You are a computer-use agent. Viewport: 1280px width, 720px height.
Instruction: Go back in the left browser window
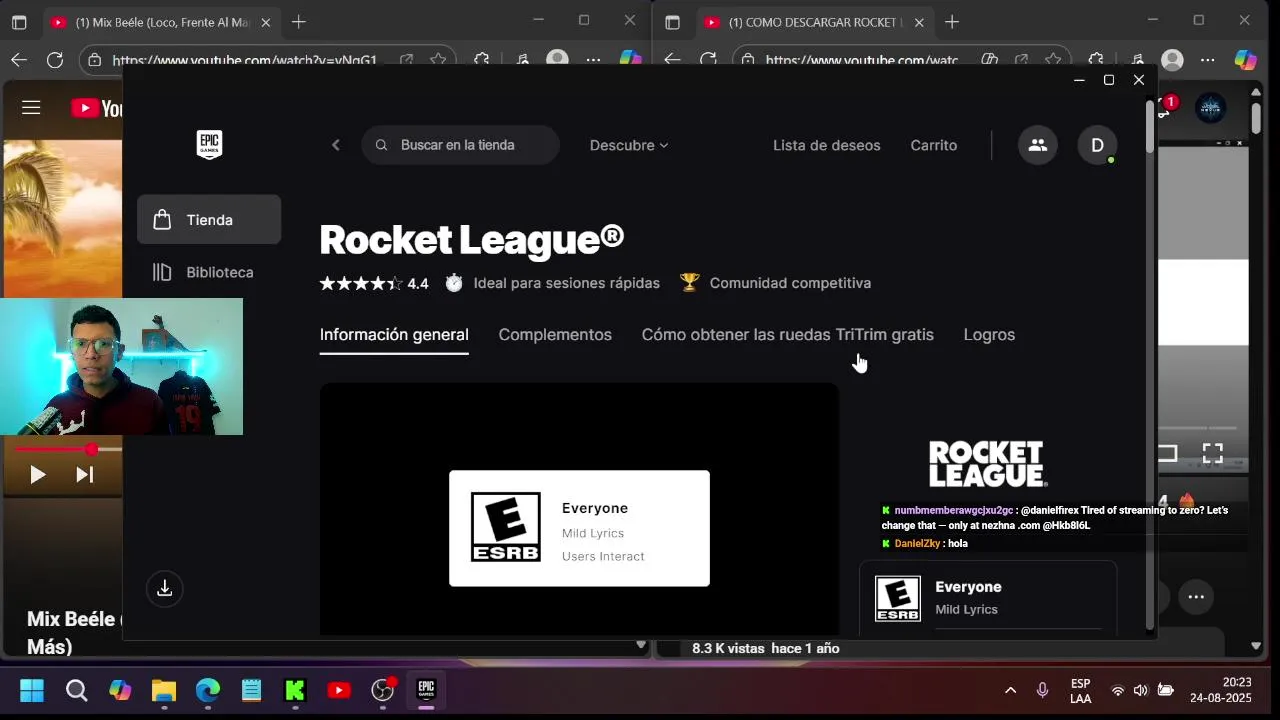coord(19,60)
